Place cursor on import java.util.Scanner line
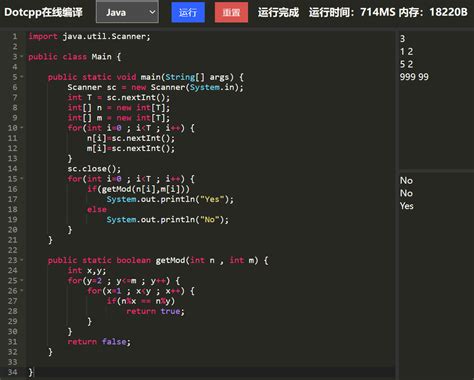The height and width of the screenshot is (380, 474). pyautogui.click(x=89, y=36)
